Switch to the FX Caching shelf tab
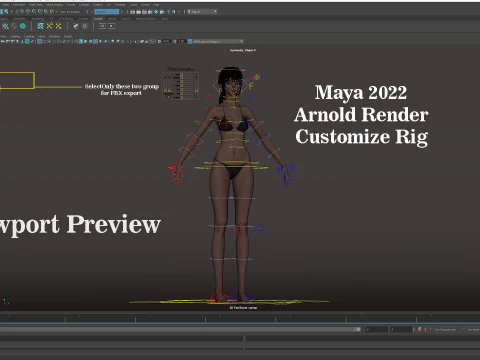The image size is (480, 360). pos(66,19)
